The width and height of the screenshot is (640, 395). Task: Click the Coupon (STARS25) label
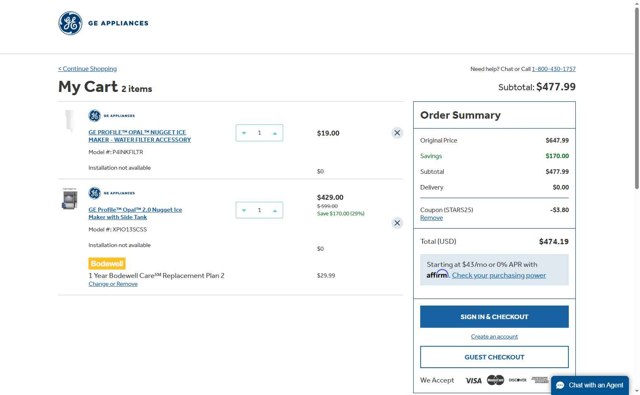click(447, 210)
